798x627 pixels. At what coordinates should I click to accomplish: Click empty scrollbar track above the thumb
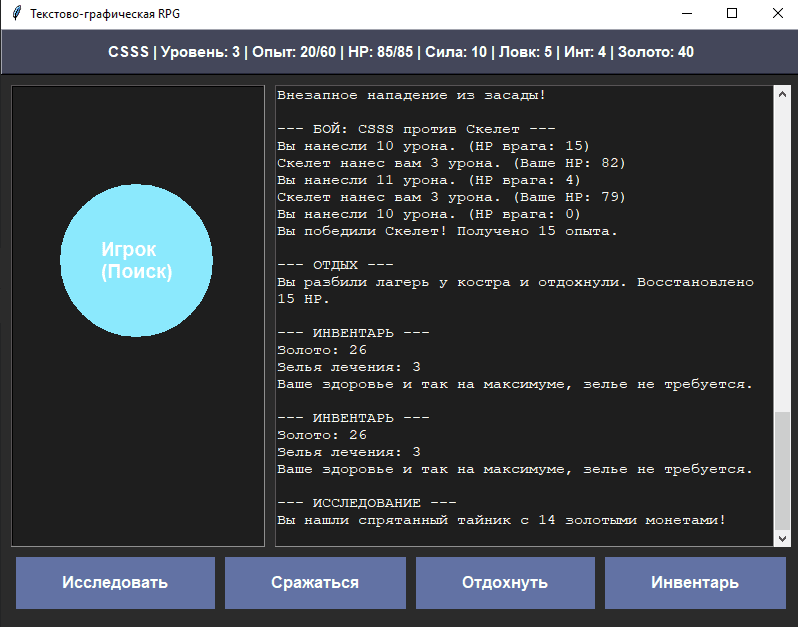tap(782, 250)
